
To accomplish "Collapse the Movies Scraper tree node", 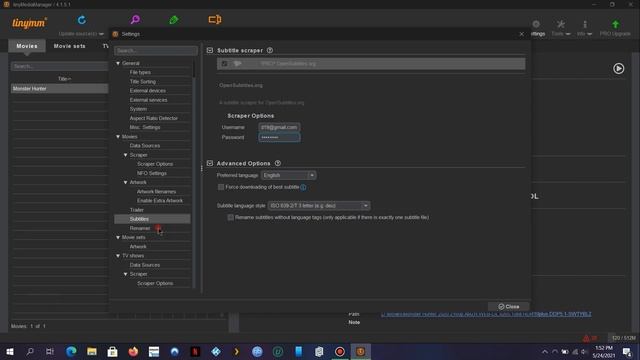I will 126,155.
